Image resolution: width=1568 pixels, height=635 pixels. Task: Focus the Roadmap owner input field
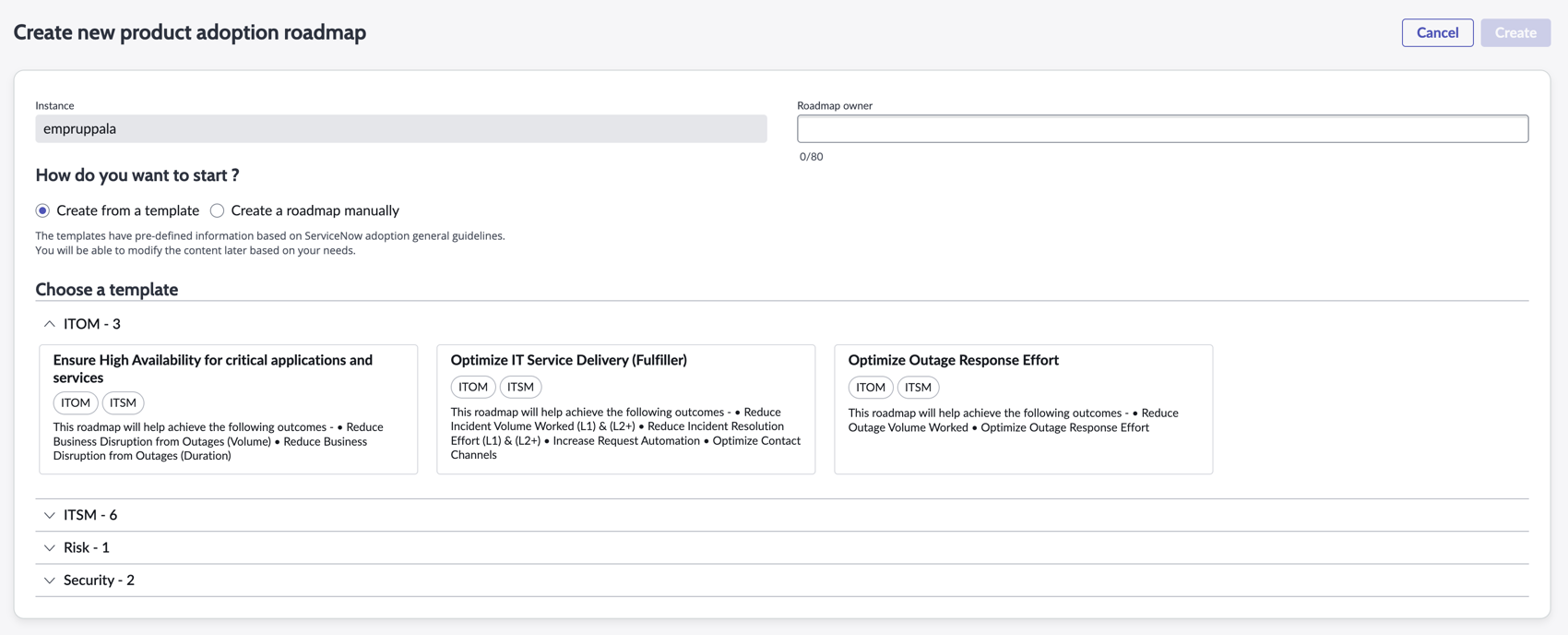1162,128
